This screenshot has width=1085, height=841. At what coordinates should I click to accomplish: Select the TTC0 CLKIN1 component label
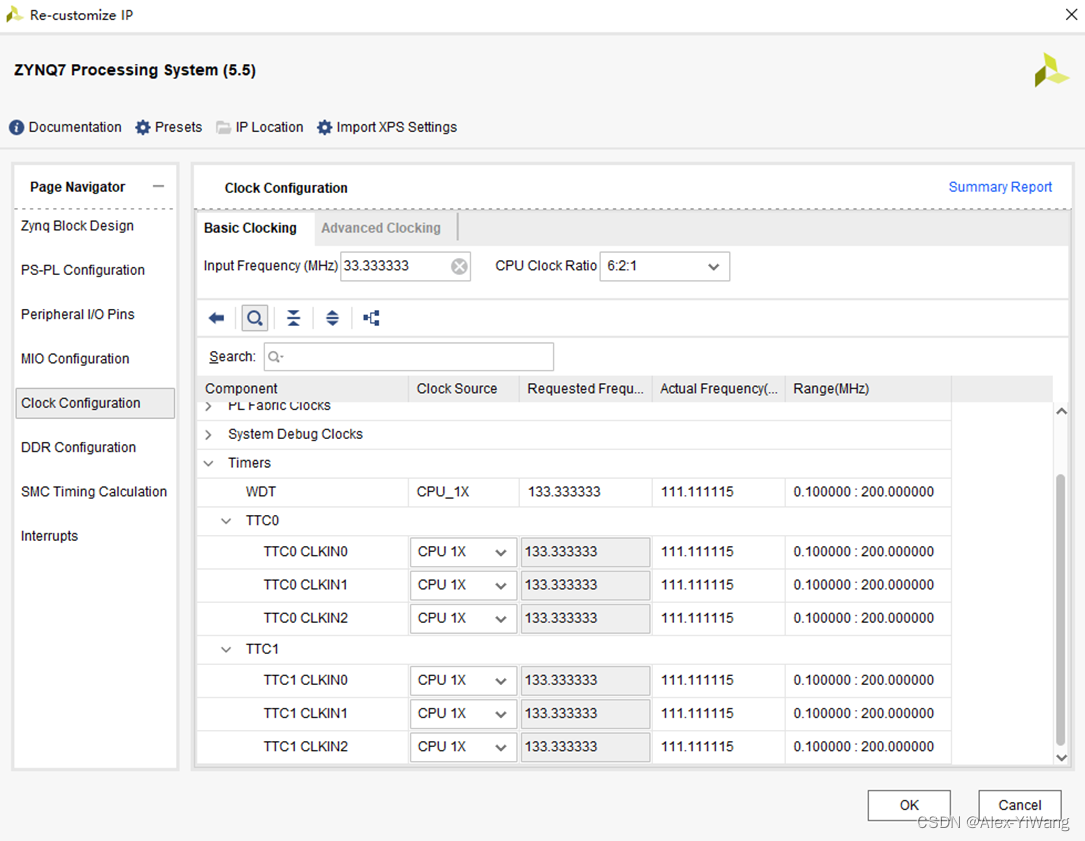305,586
